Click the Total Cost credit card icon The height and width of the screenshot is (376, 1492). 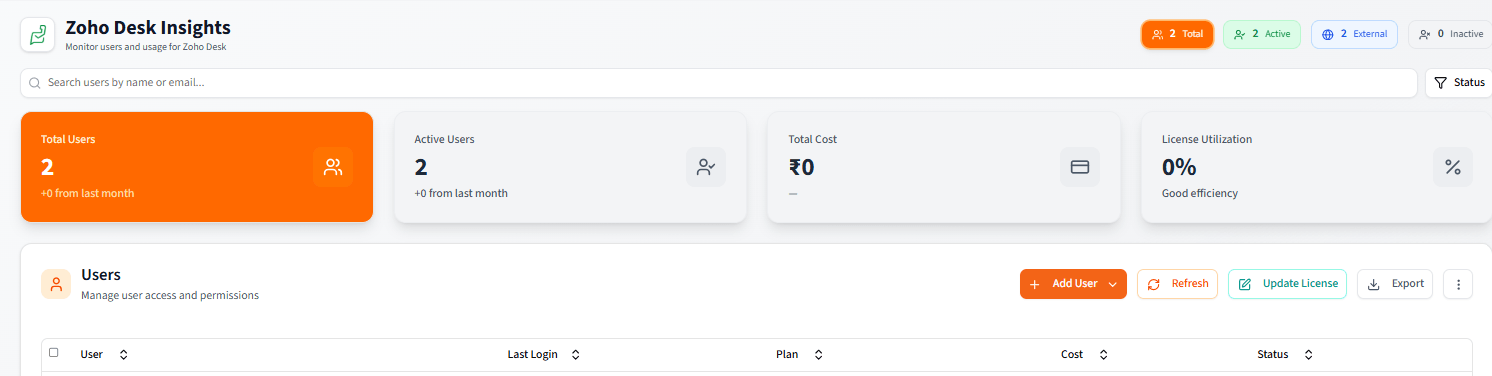pos(1080,167)
